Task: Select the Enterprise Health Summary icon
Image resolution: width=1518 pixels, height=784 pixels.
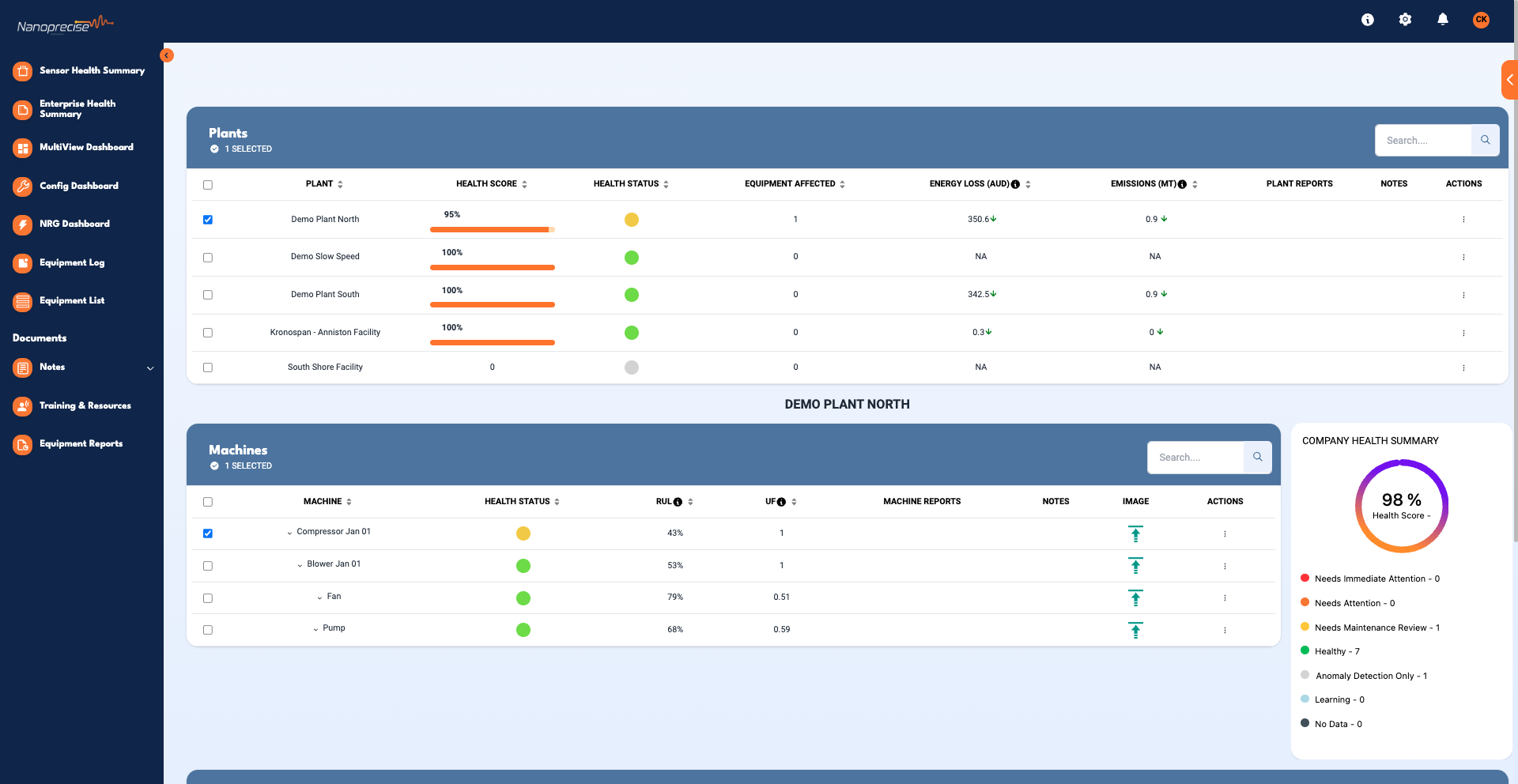Action: (x=21, y=110)
